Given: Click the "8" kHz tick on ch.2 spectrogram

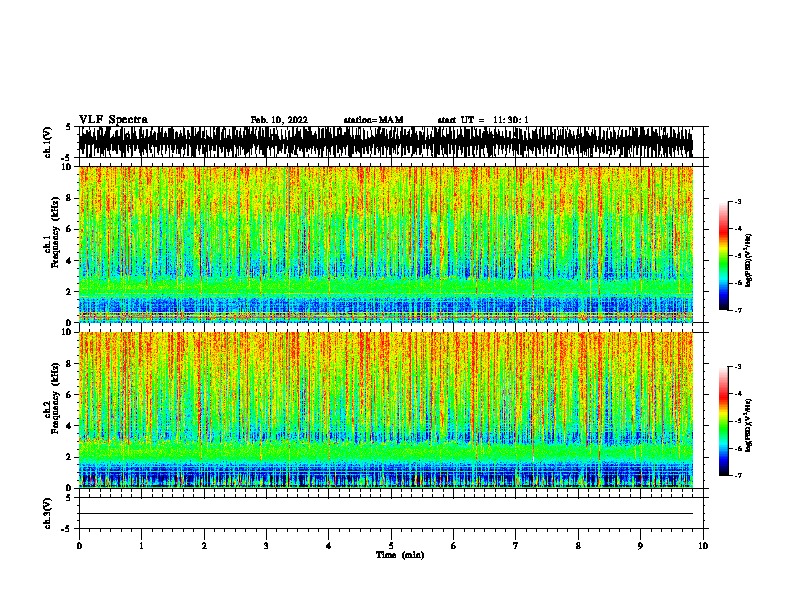Looking at the screenshot, I should pyautogui.click(x=70, y=364).
